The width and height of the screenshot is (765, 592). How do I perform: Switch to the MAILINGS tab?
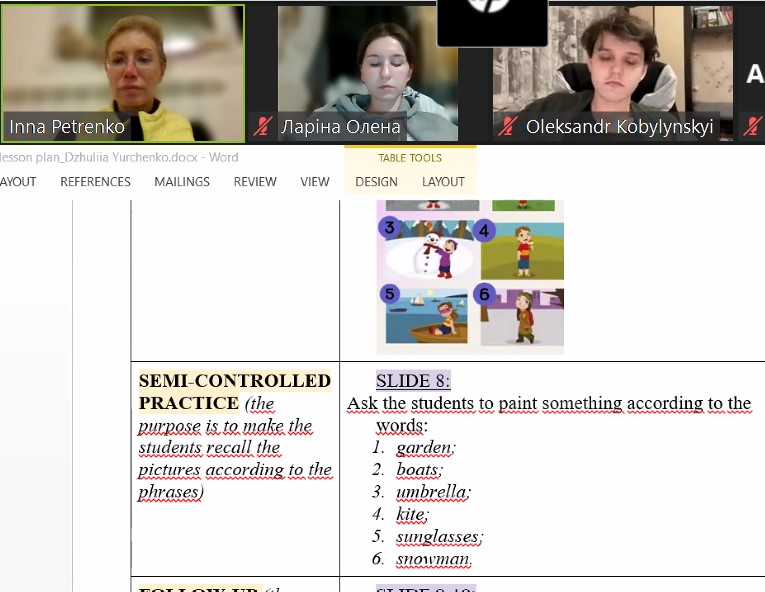[x=182, y=182]
